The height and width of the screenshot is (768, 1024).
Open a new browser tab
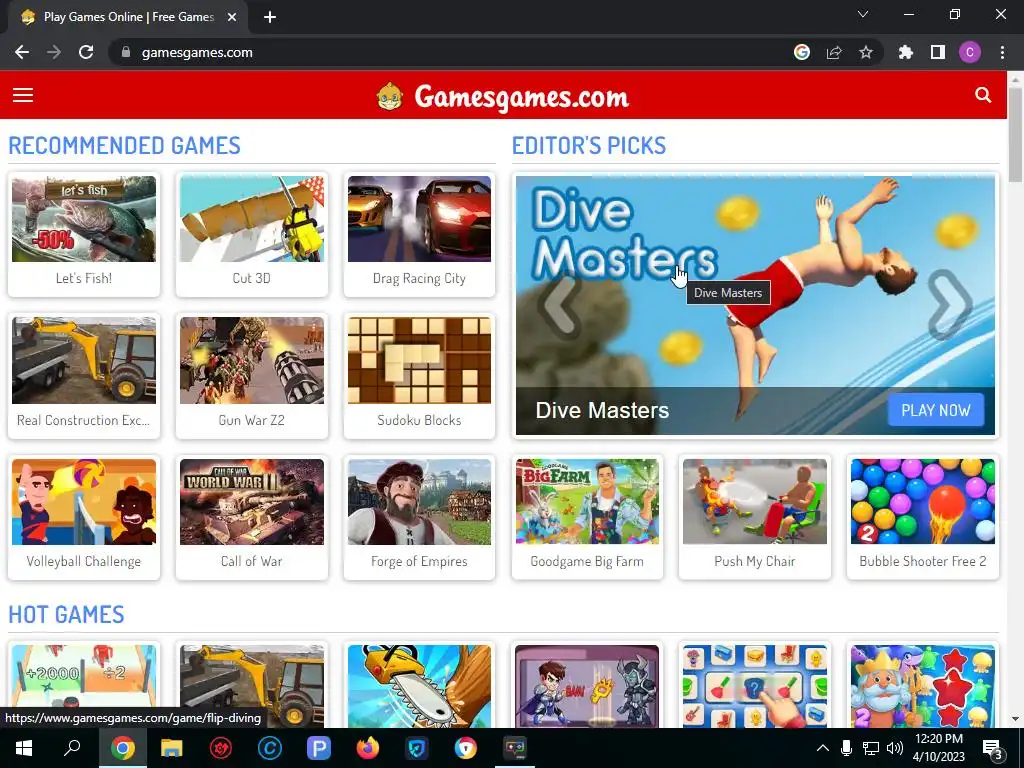point(270,18)
